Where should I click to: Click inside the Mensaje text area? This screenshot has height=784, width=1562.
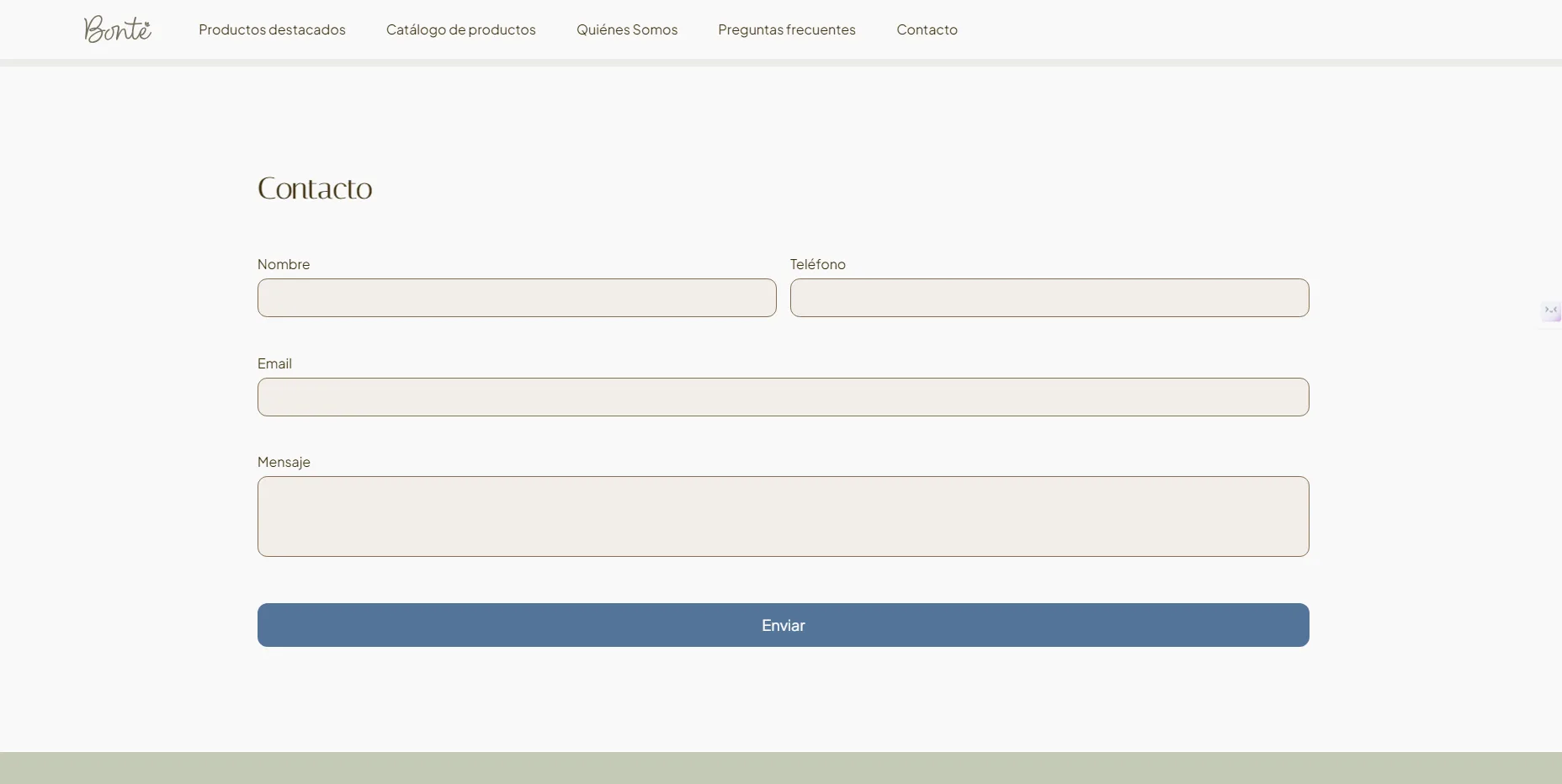tap(783, 516)
